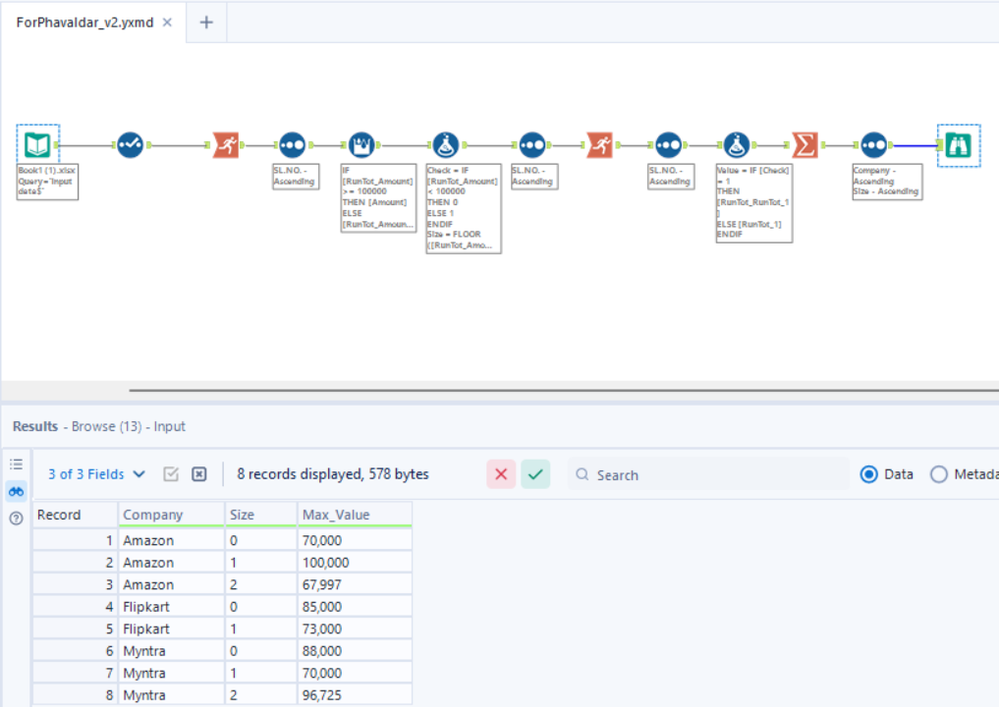Click the Results panel title label
The width and height of the screenshot is (999, 707).
(x=35, y=426)
